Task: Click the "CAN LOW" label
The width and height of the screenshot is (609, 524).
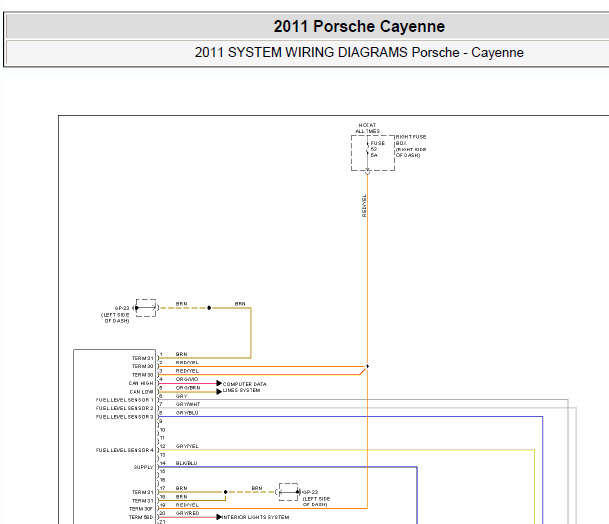Action: tap(141, 392)
